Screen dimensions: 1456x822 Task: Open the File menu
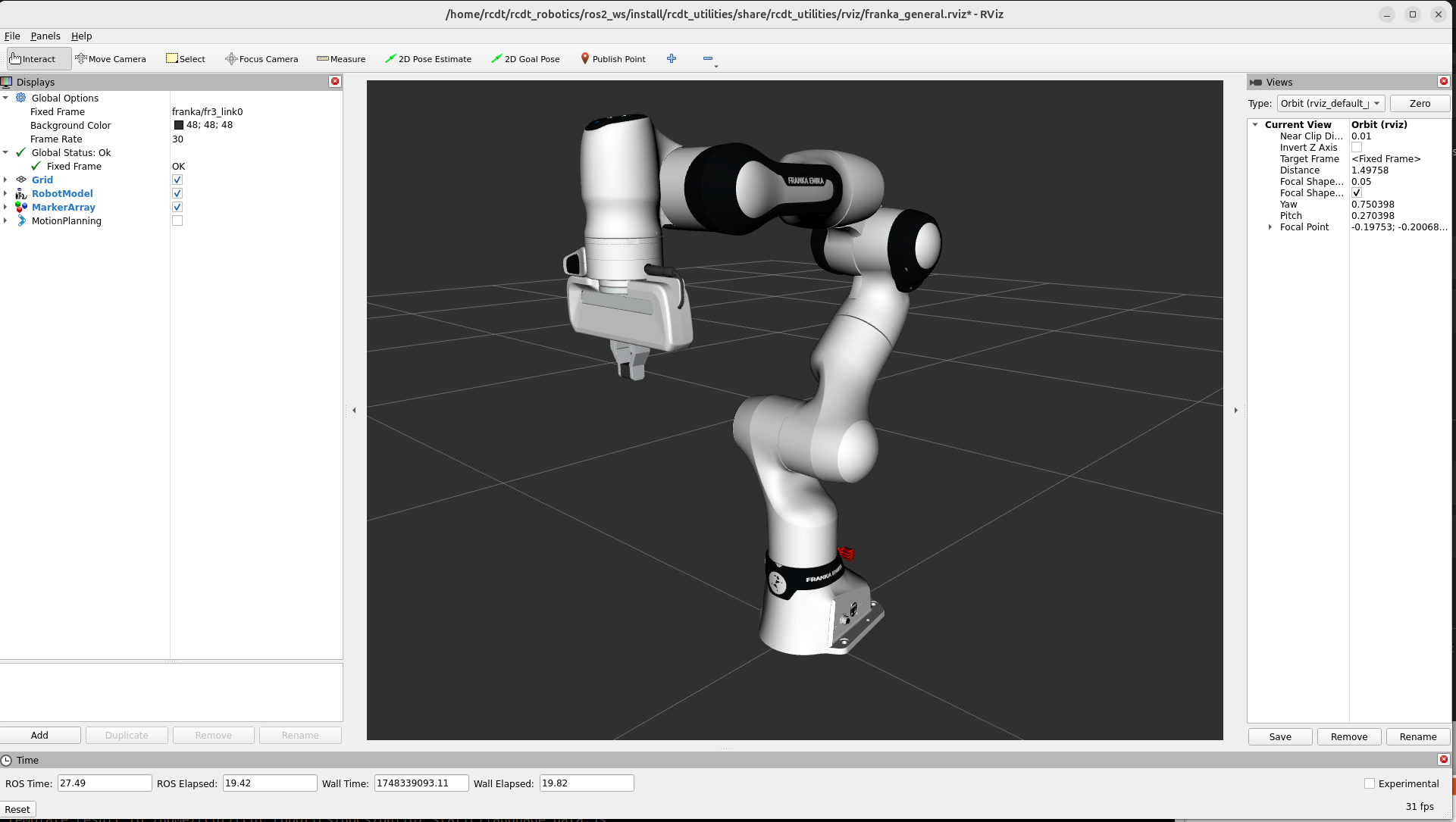coord(12,36)
